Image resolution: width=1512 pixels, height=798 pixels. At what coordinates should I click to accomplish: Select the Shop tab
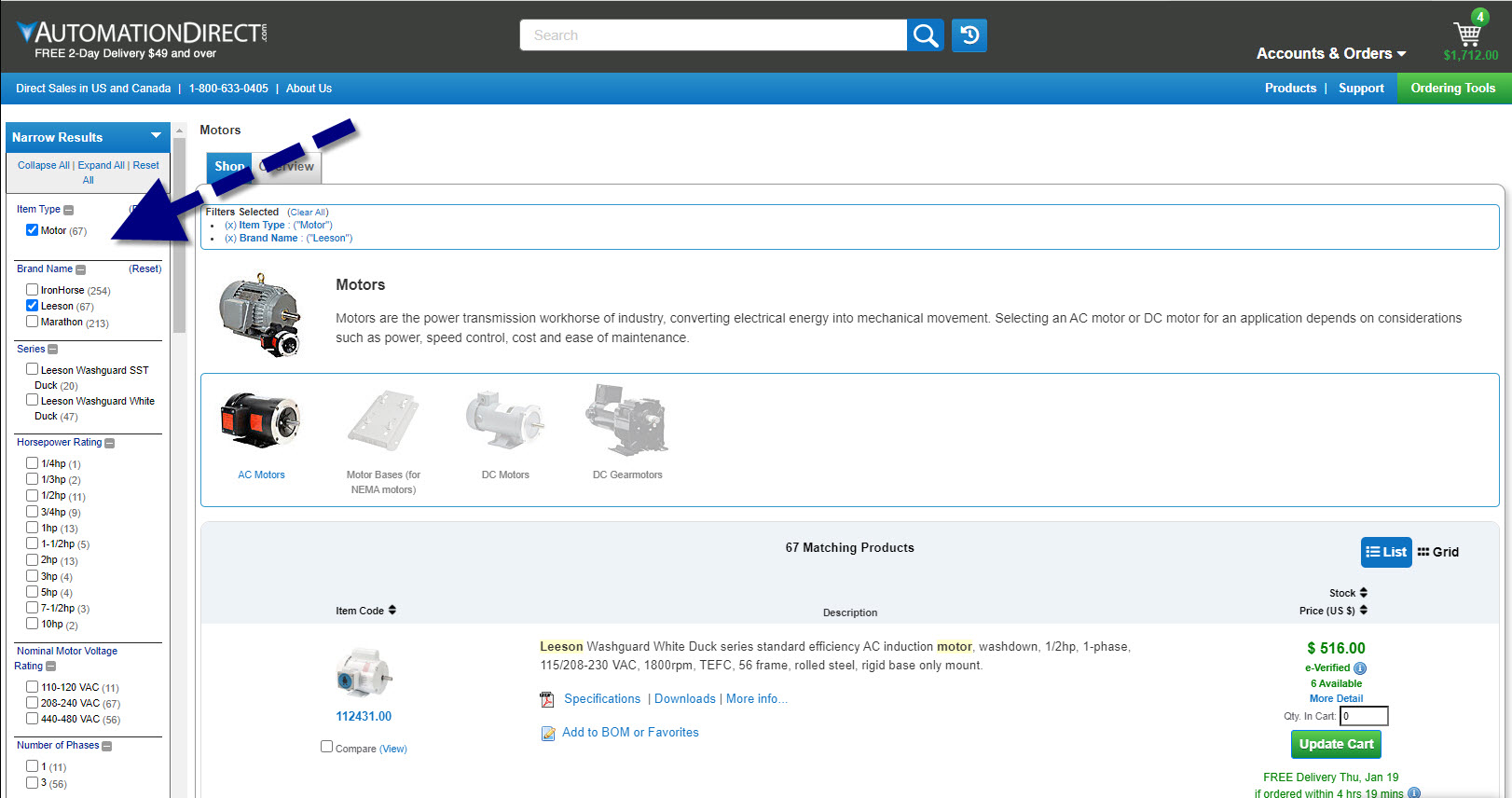coord(229,167)
